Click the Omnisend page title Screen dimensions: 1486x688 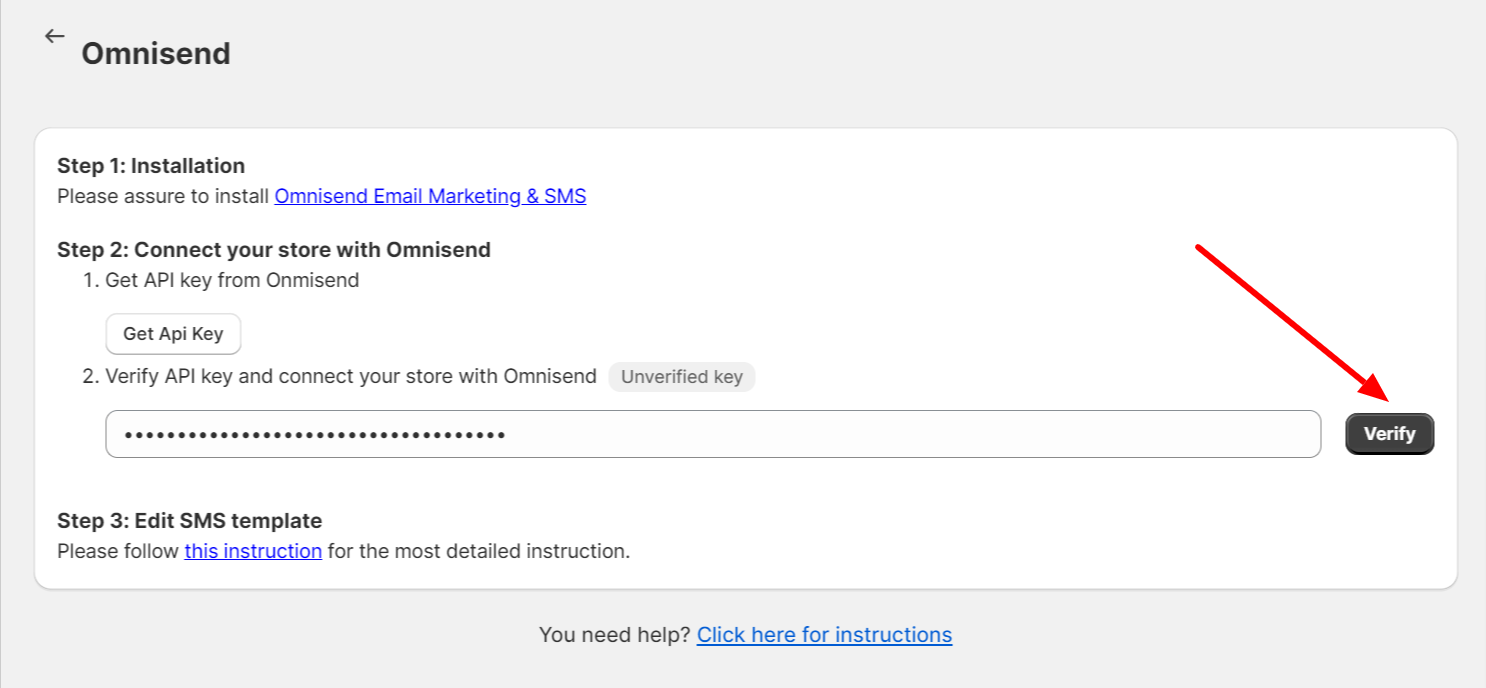(x=156, y=53)
